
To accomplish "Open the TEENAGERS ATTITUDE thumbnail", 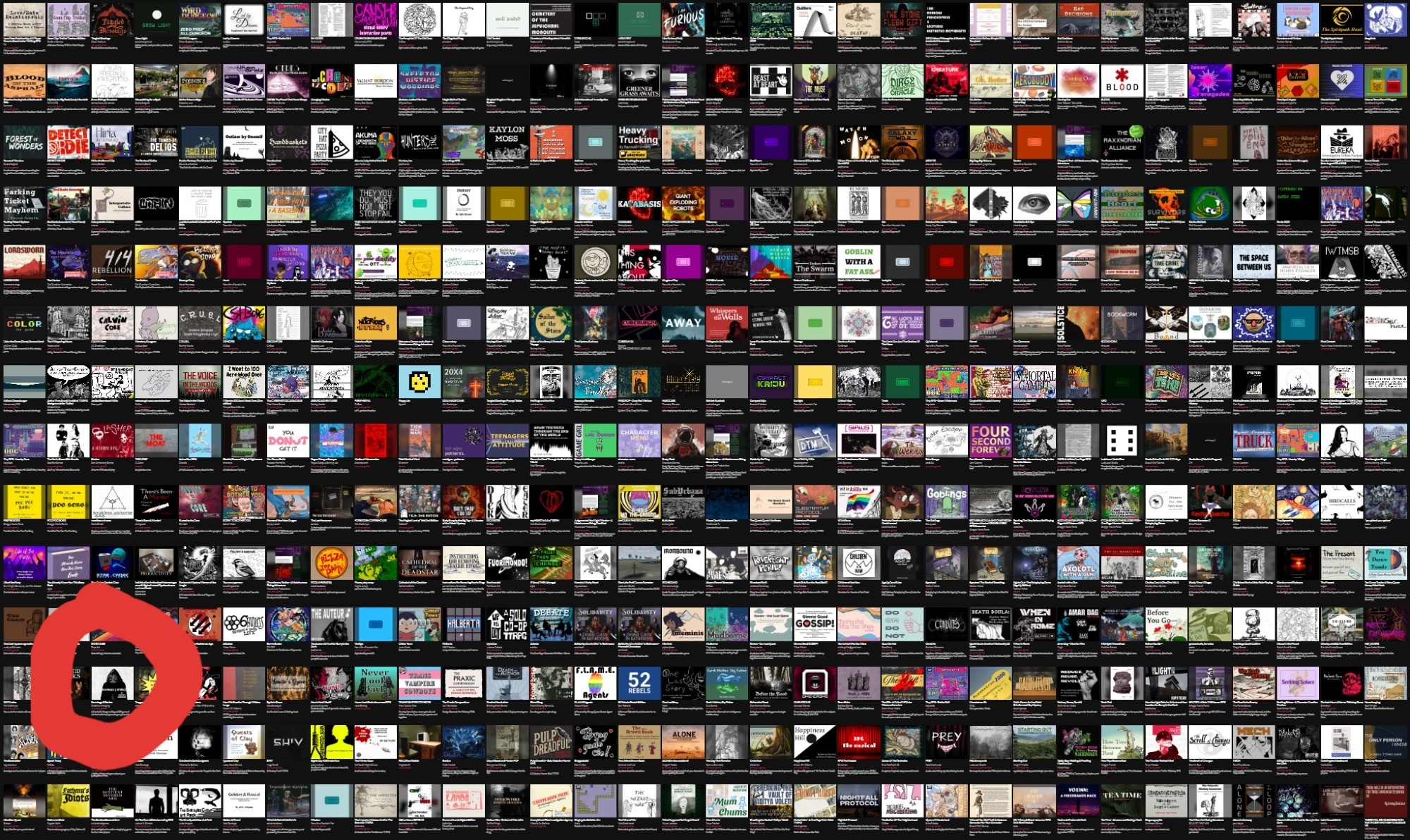I will [x=508, y=440].
